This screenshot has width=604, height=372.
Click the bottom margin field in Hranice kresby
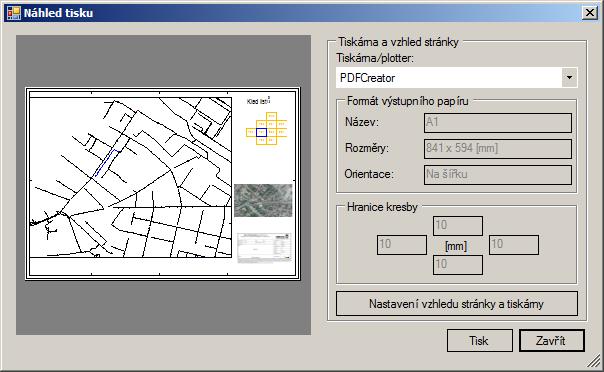(458, 265)
